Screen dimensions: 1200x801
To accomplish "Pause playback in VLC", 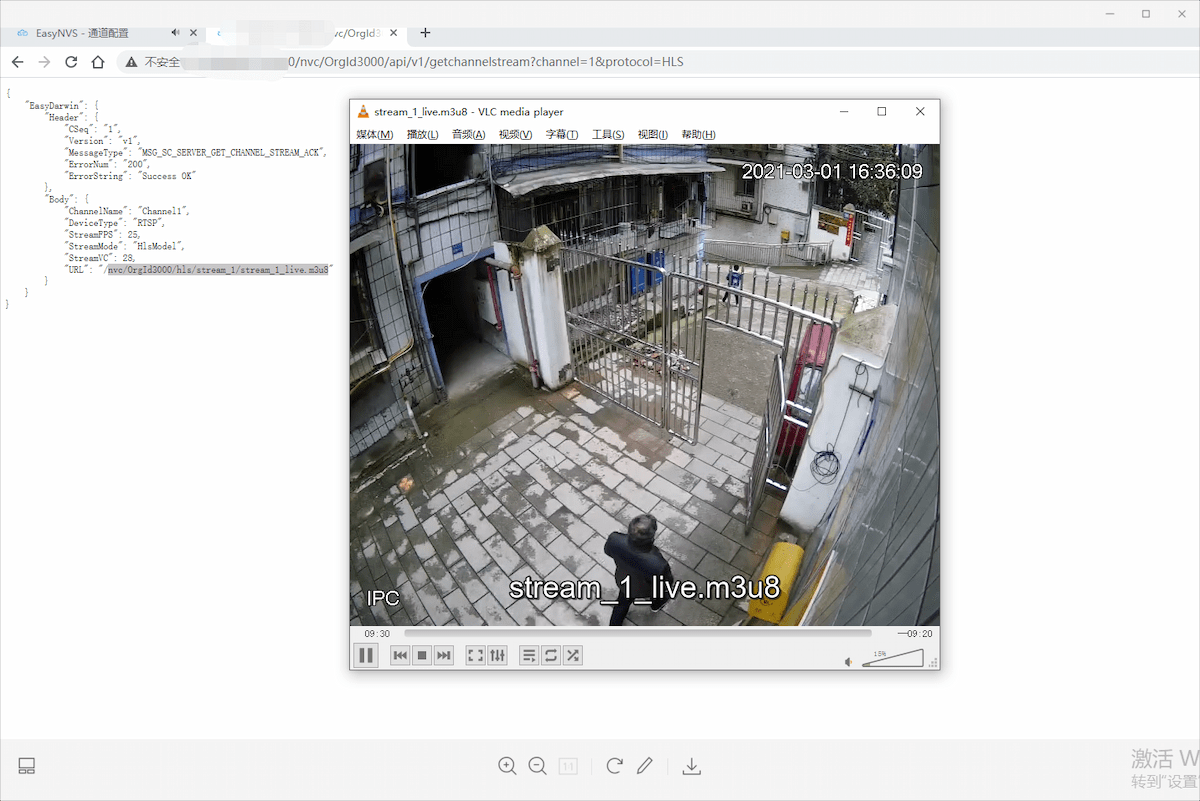I will tap(366, 656).
